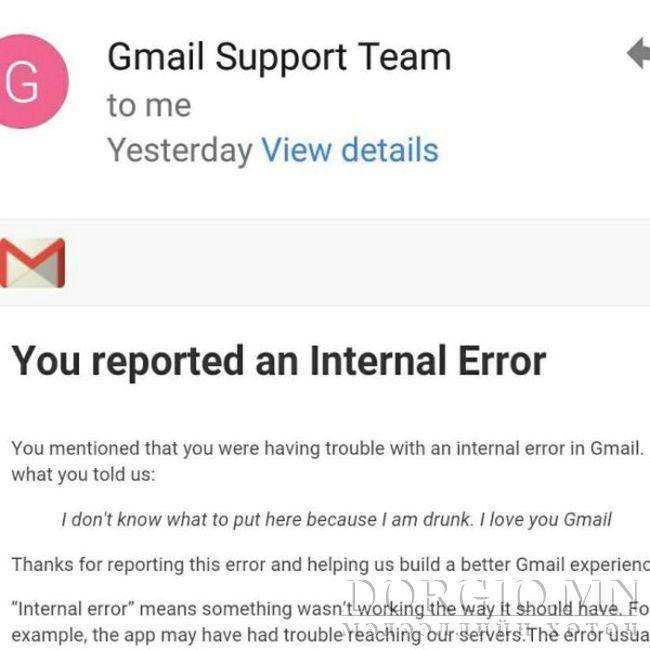Expand the "to me" recipient line

(149, 105)
